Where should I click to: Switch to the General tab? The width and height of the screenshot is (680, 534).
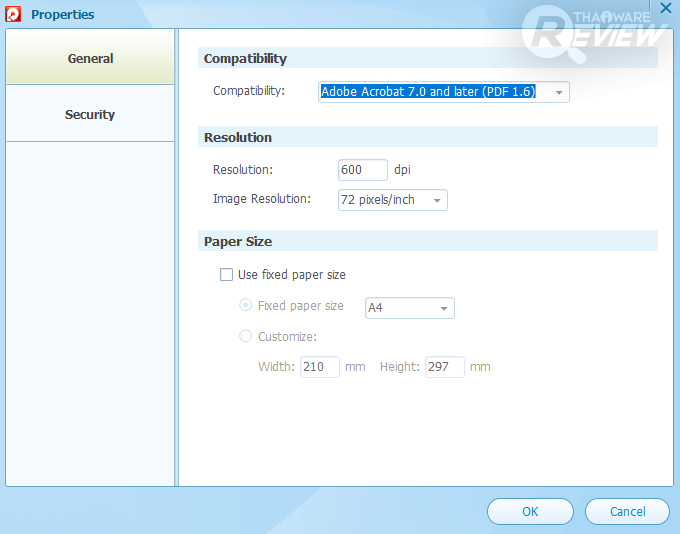click(90, 57)
